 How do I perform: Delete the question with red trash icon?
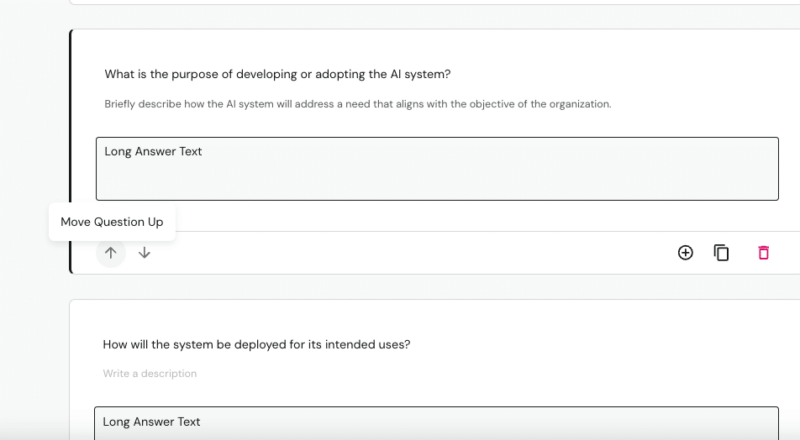(x=763, y=253)
